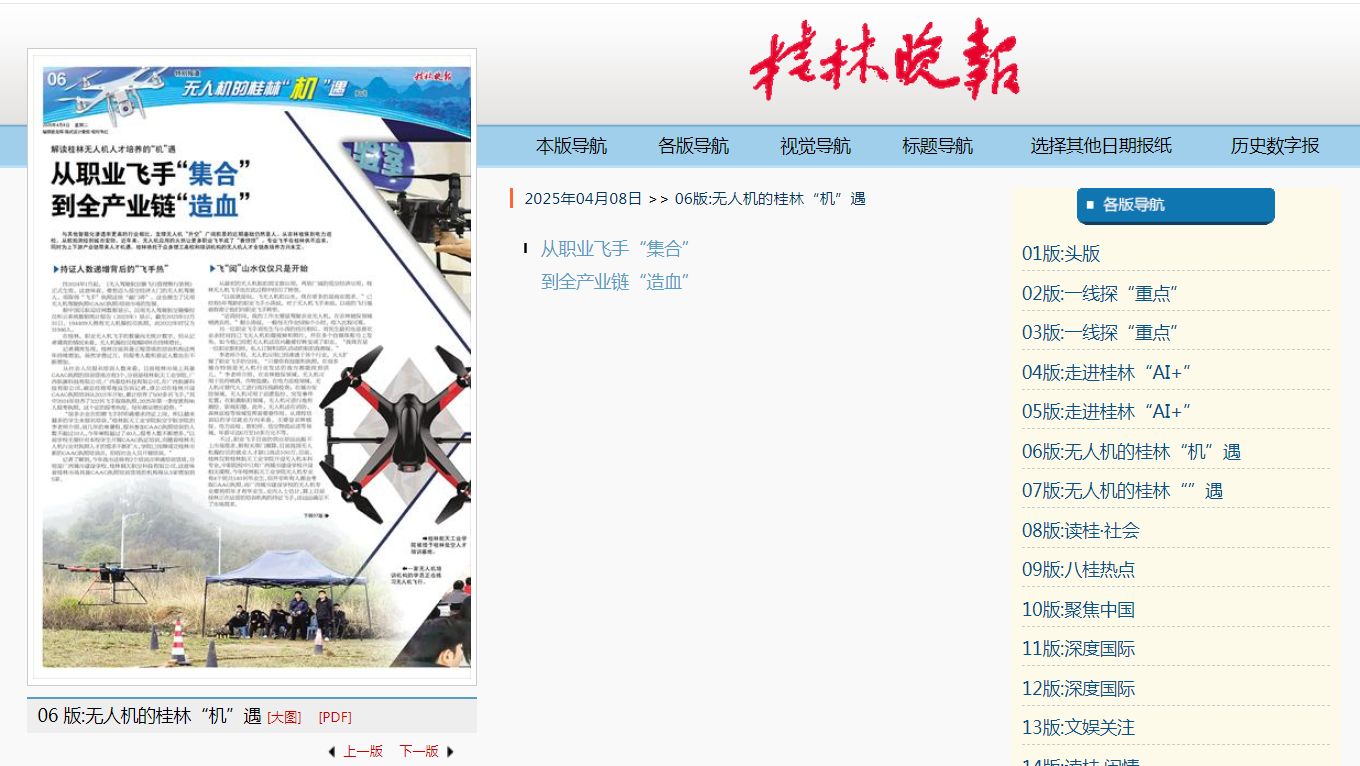Select 标题导航 in navigation bar
1360x766 pixels.
[x=937, y=146]
